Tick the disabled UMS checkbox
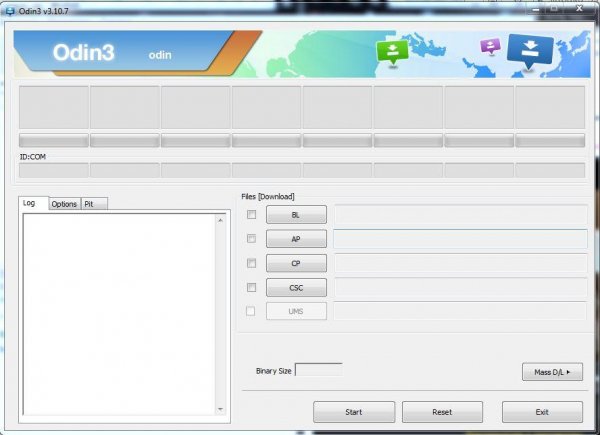The image size is (600, 435). tap(251, 311)
